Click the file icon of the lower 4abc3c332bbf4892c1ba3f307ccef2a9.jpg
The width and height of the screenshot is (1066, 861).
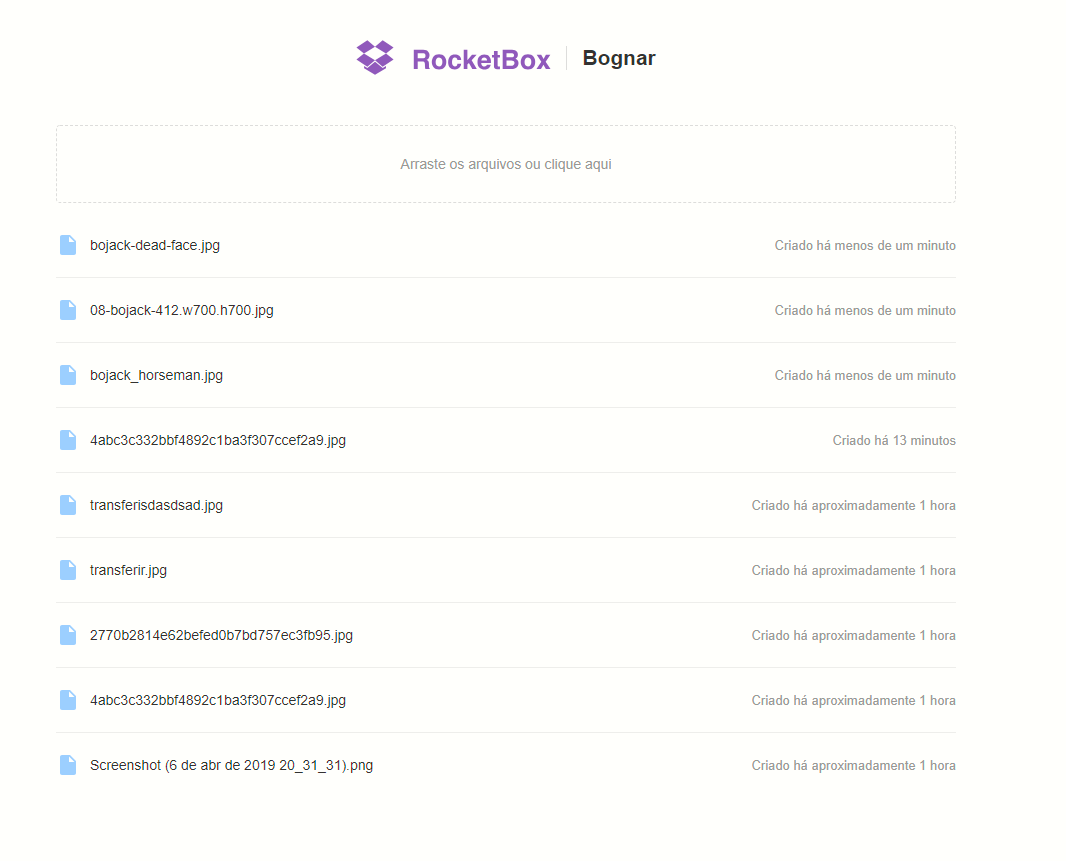[x=68, y=700]
